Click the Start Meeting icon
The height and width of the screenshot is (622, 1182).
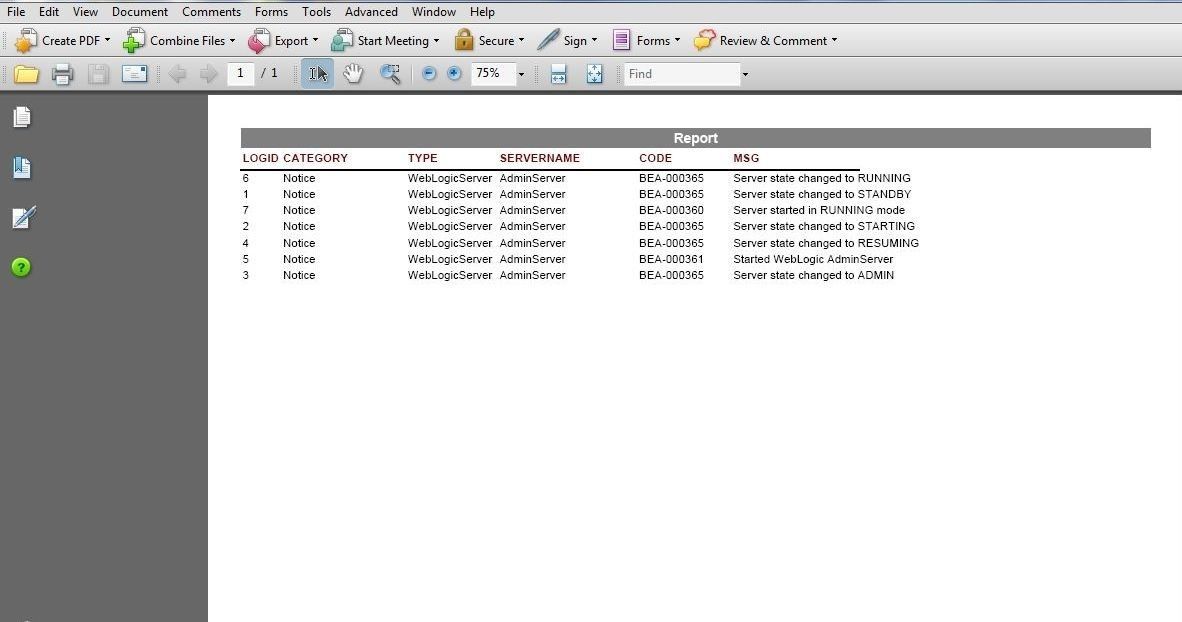(x=341, y=41)
